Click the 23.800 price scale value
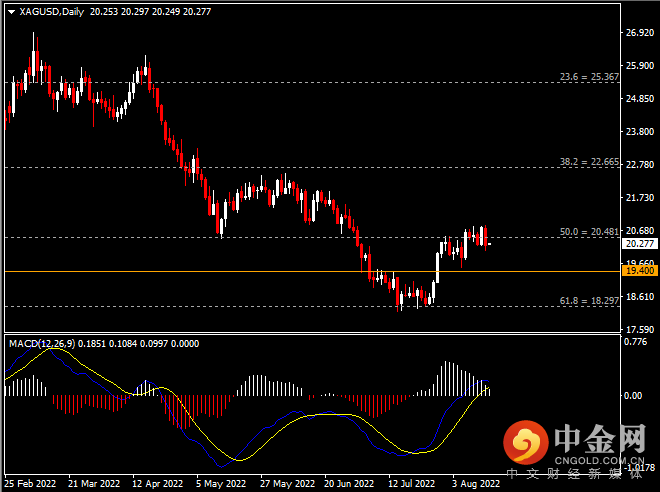 (x=640, y=132)
